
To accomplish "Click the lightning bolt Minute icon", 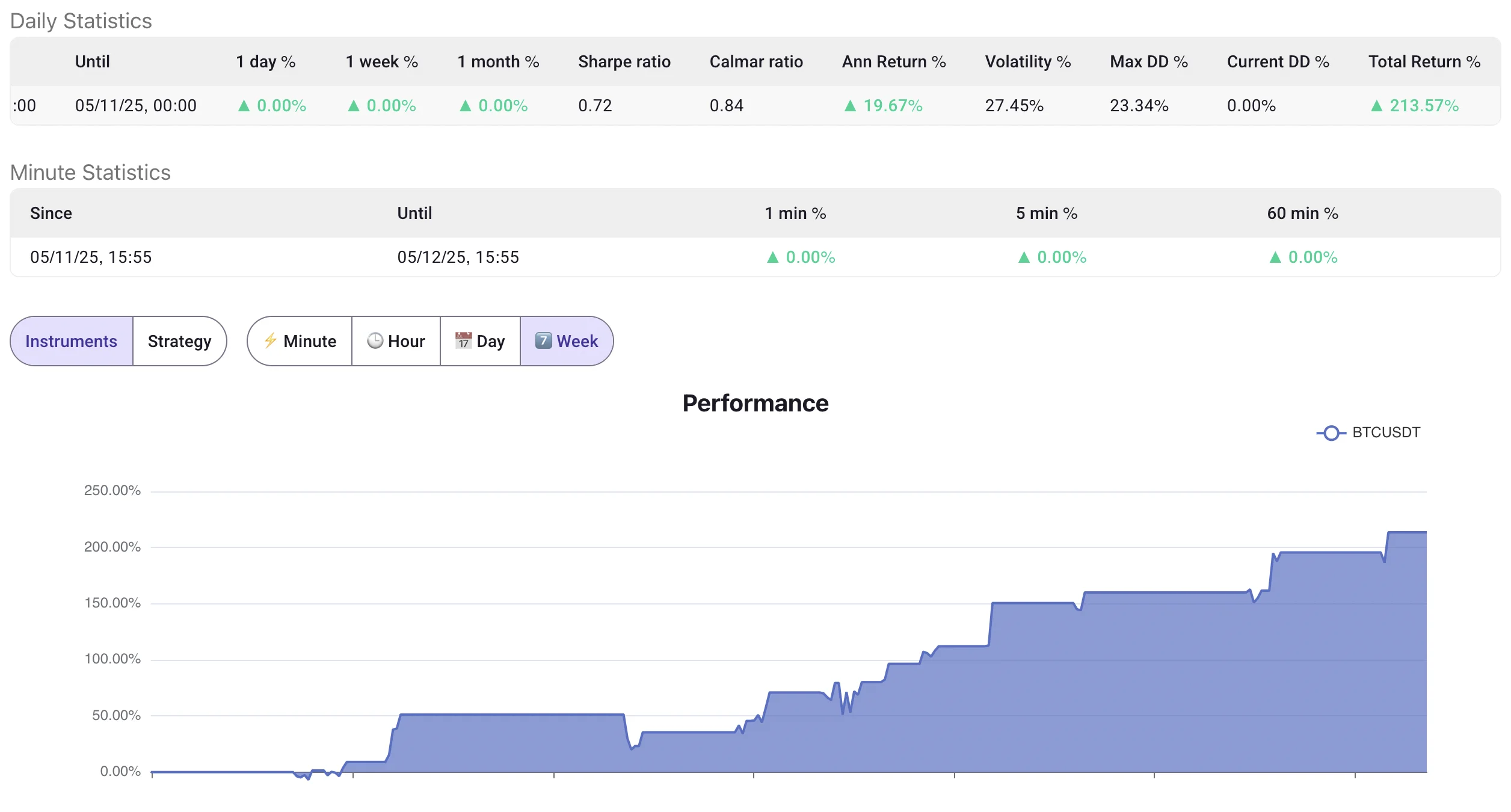I will 271,340.
